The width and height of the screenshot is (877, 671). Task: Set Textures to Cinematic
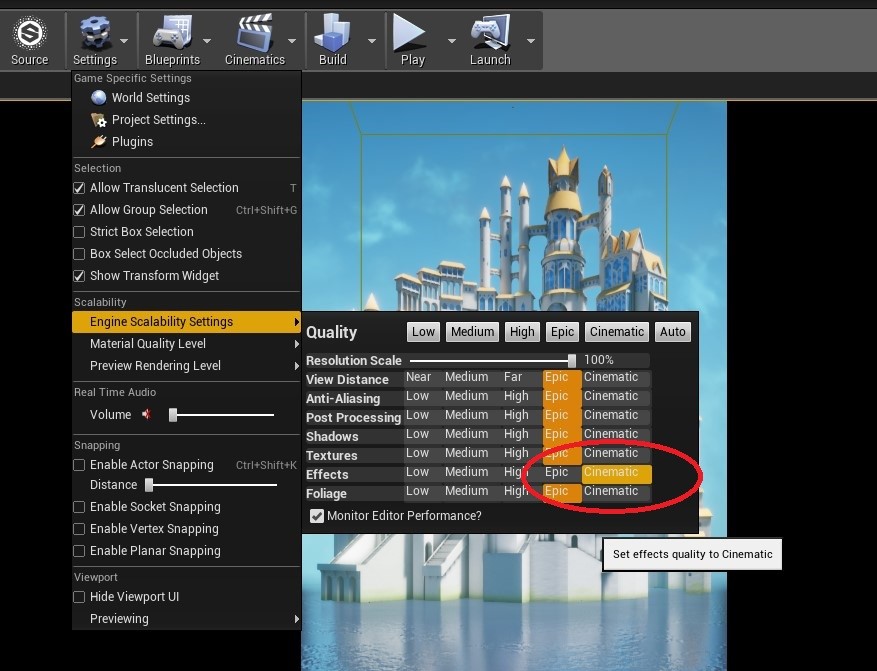click(616, 453)
